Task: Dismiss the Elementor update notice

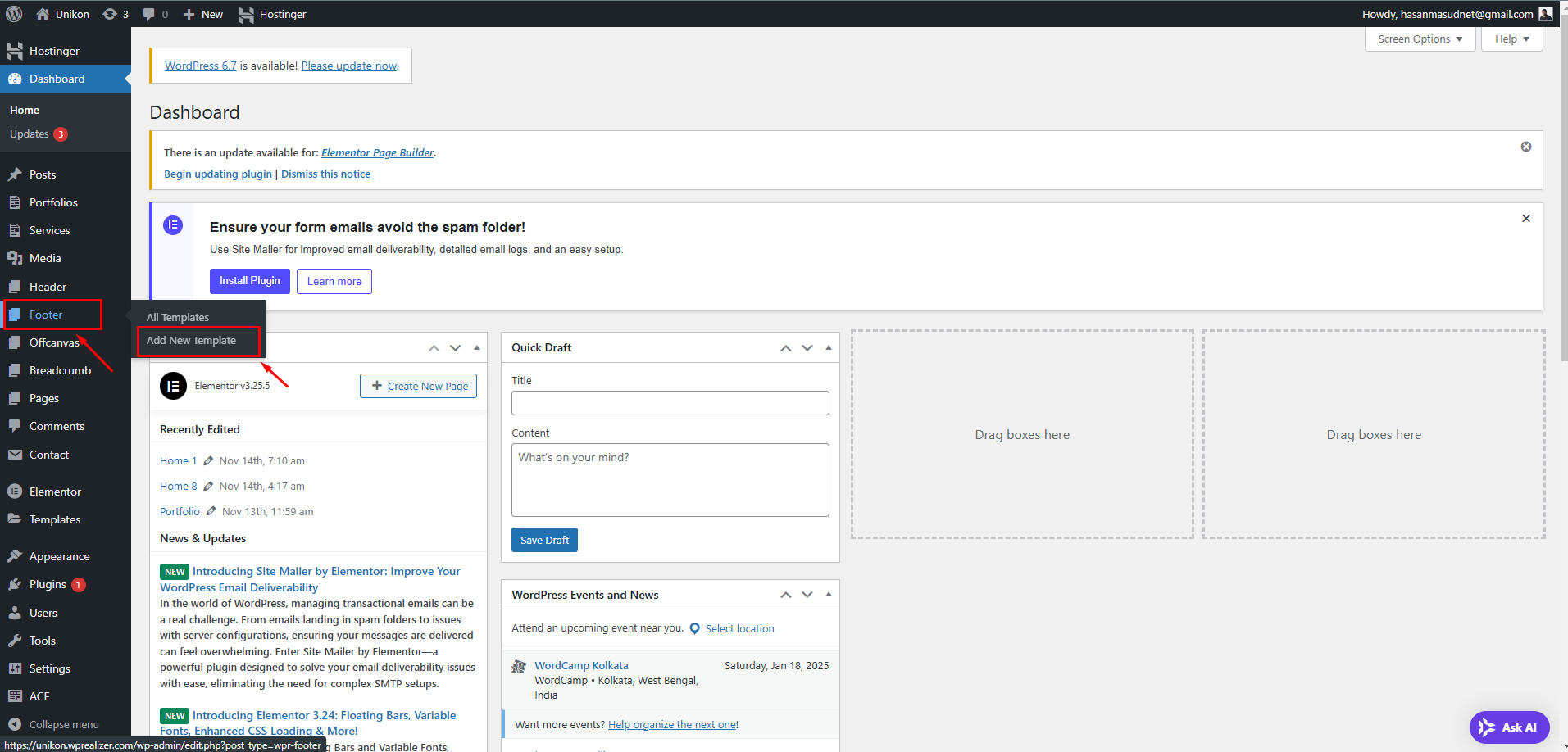Action: point(1525,147)
